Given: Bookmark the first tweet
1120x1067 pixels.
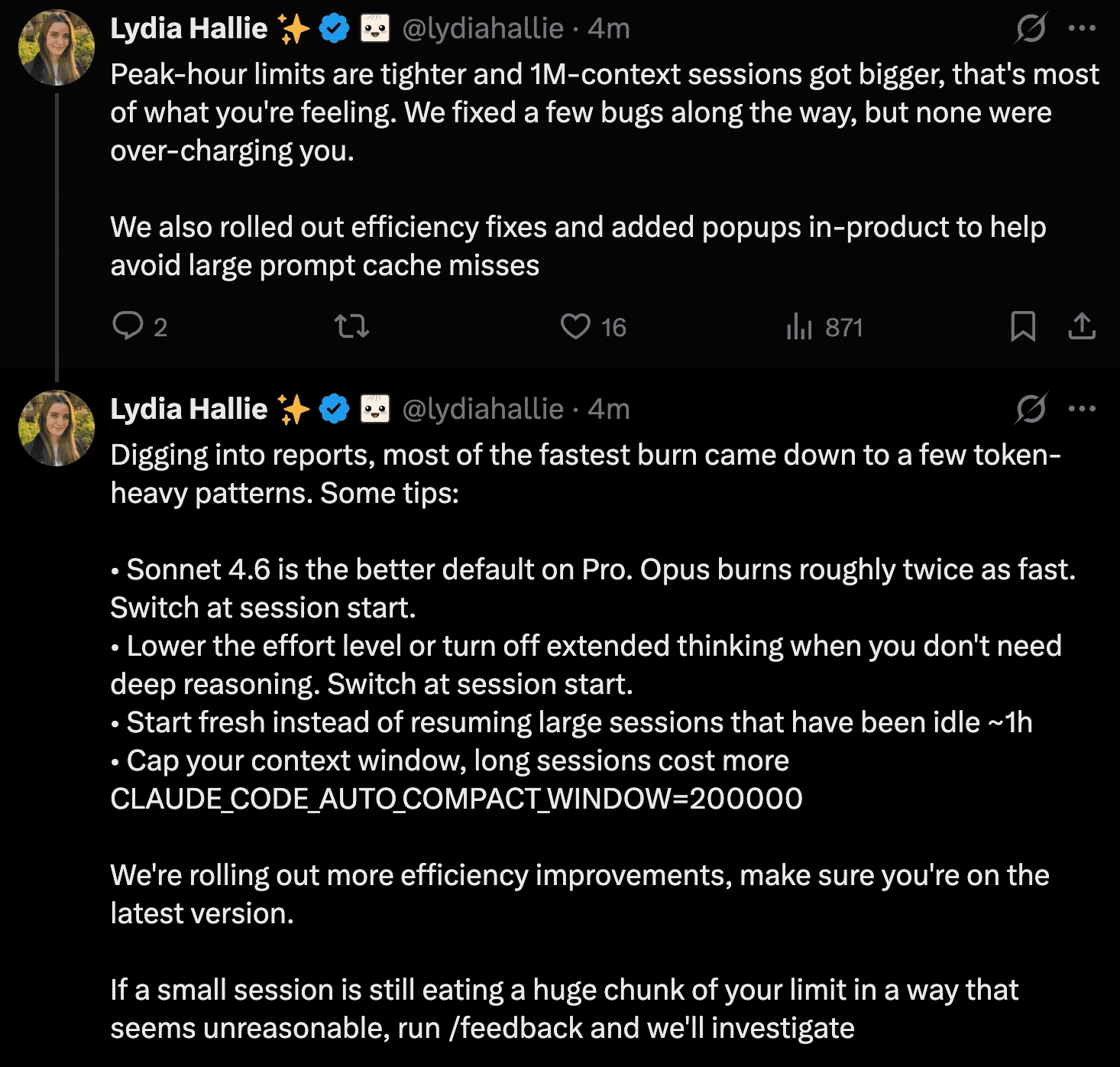Looking at the screenshot, I should click(x=1023, y=326).
